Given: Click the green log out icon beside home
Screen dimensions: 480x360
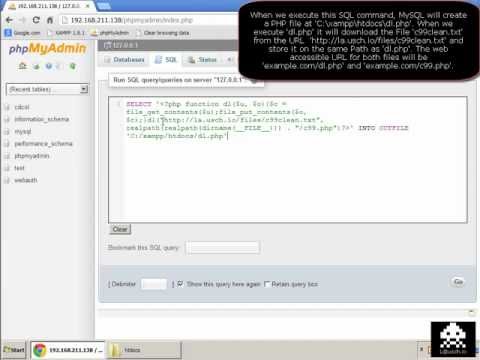Looking at the screenshot, I should click(36, 66).
